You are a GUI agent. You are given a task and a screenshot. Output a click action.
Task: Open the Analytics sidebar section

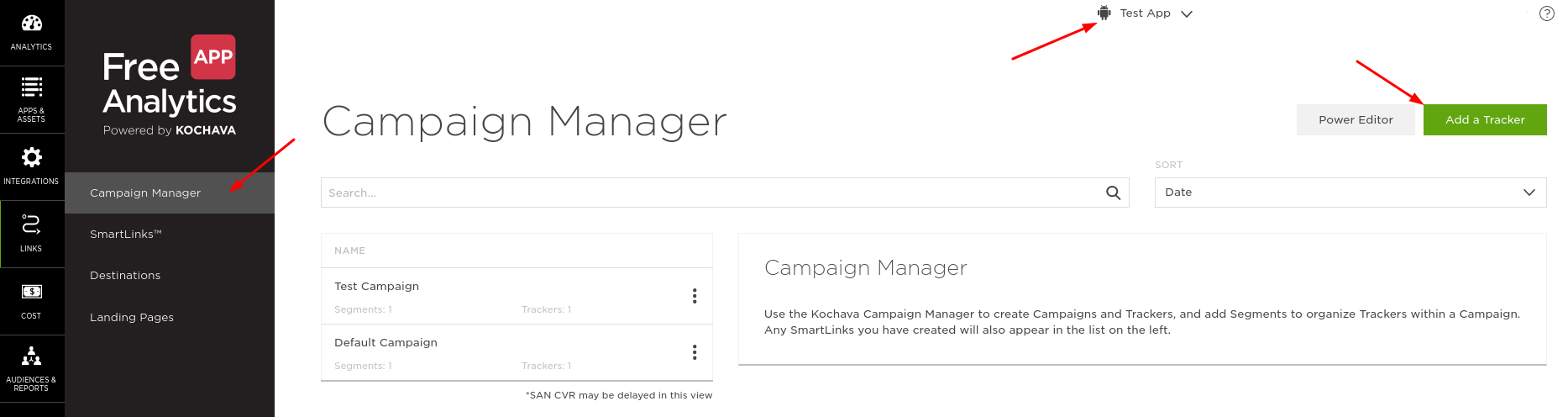tap(31, 32)
